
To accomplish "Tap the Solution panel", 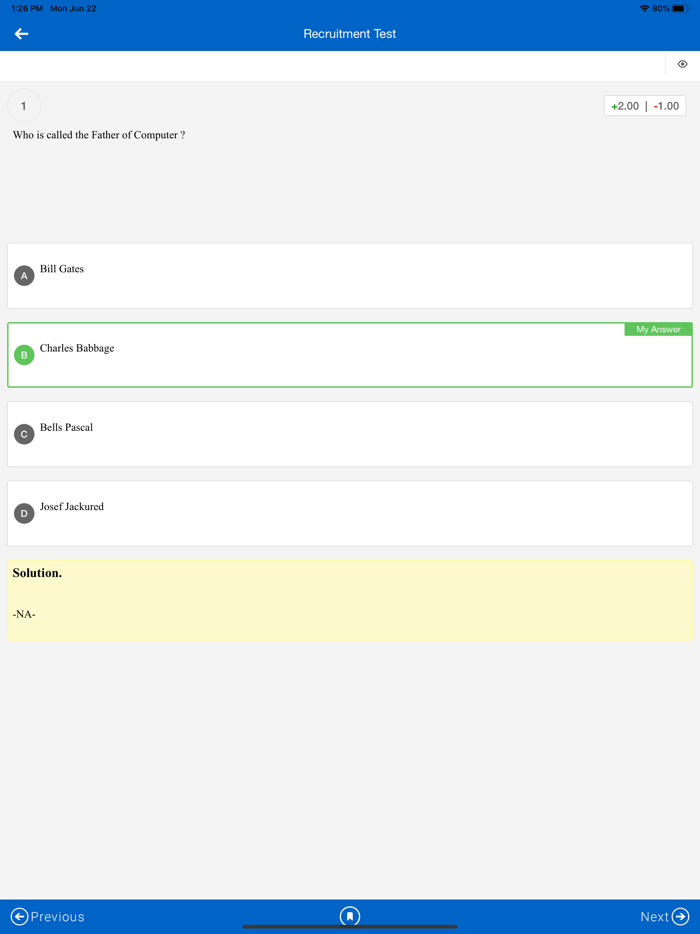I will point(350,600).
